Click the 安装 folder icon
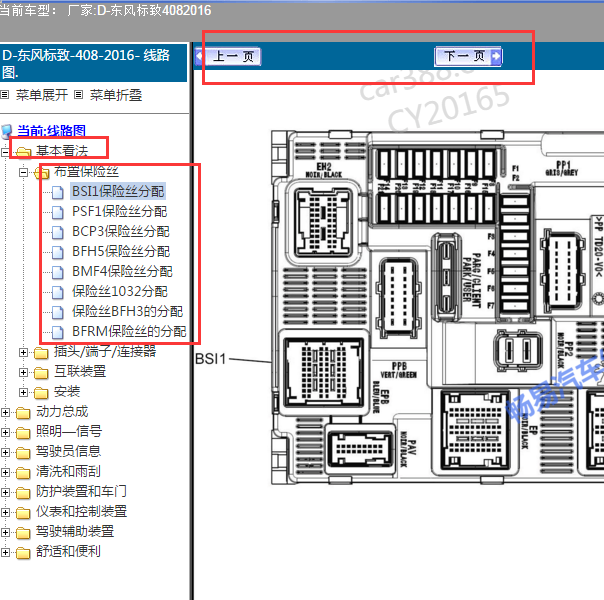The height and width of the screenshot is (600, 604). point(41,392)
